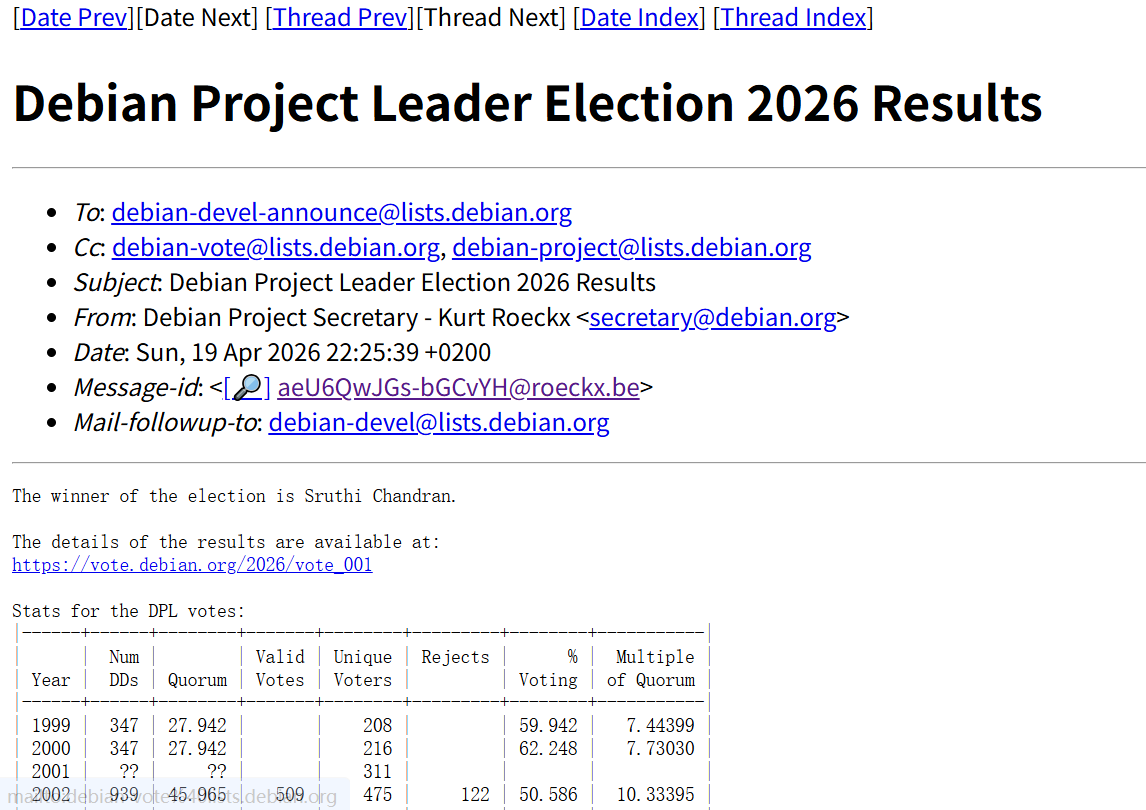Click the page heading about 2026 Results
This screenshot has height=810, width=1146.
click(x=528, y=103)
